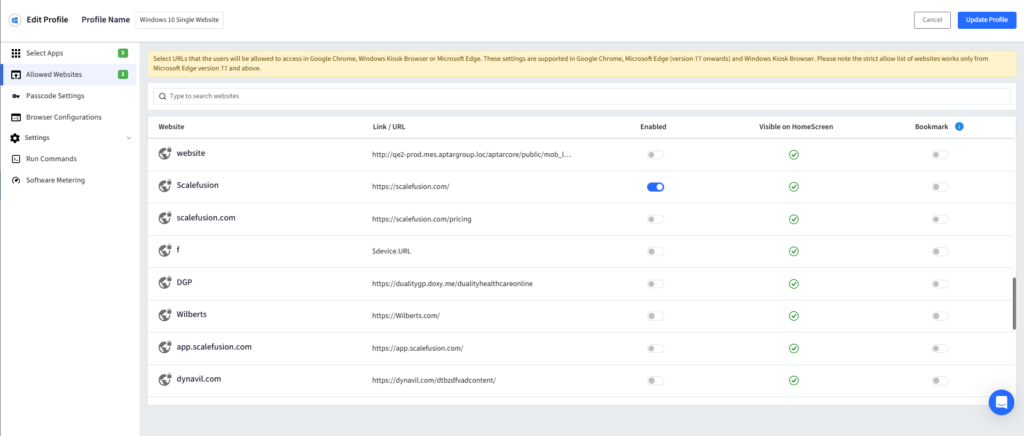Image resolution: width=1024 pixels, height=436 pixels.
Task: Enable the website row toggle
Action: pos(655,155)
